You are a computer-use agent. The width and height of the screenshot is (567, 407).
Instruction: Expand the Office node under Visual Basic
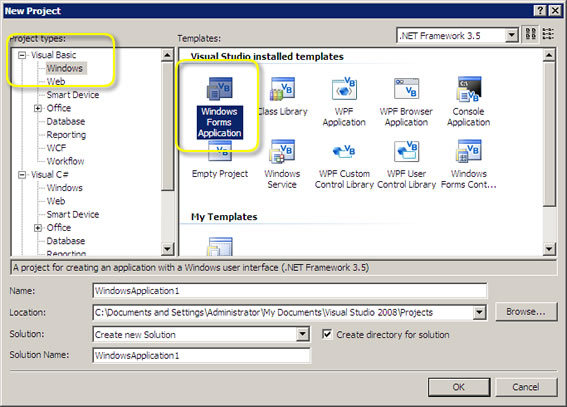point(38,108)
